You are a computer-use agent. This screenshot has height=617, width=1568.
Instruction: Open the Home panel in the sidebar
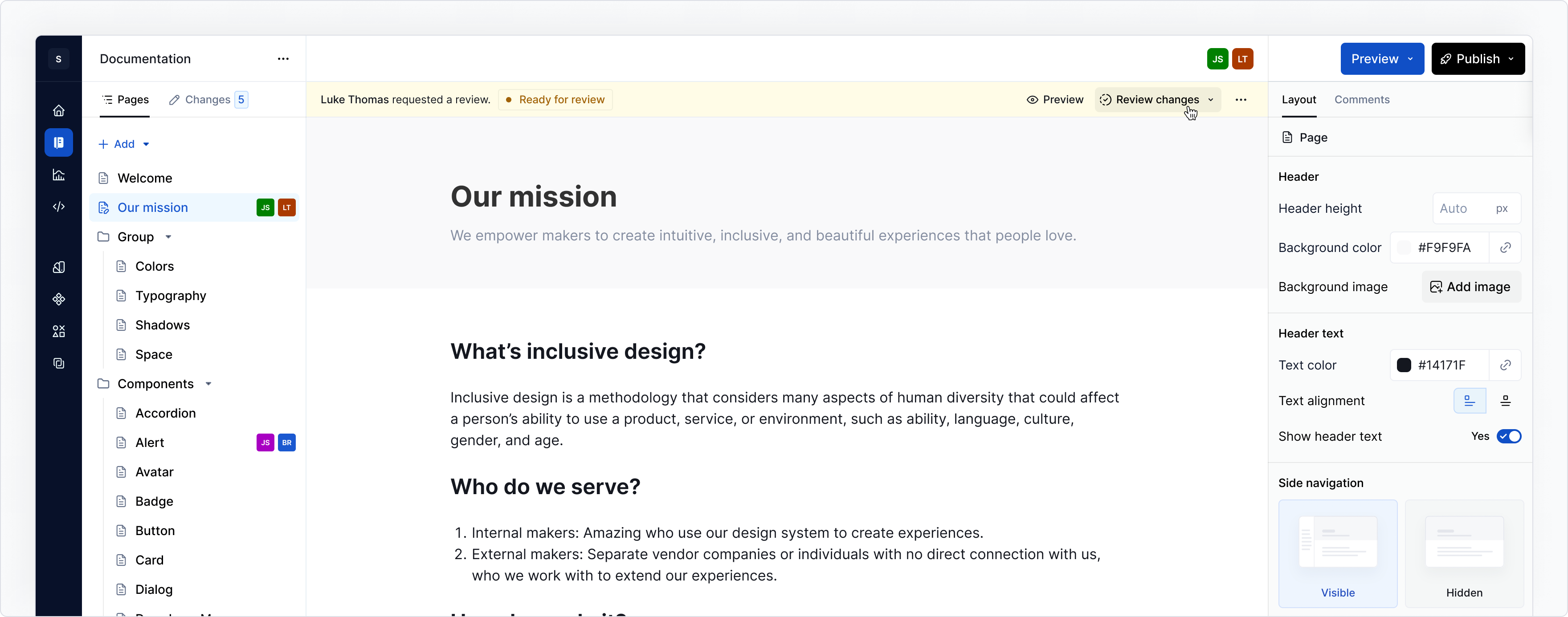pos(58,111)
